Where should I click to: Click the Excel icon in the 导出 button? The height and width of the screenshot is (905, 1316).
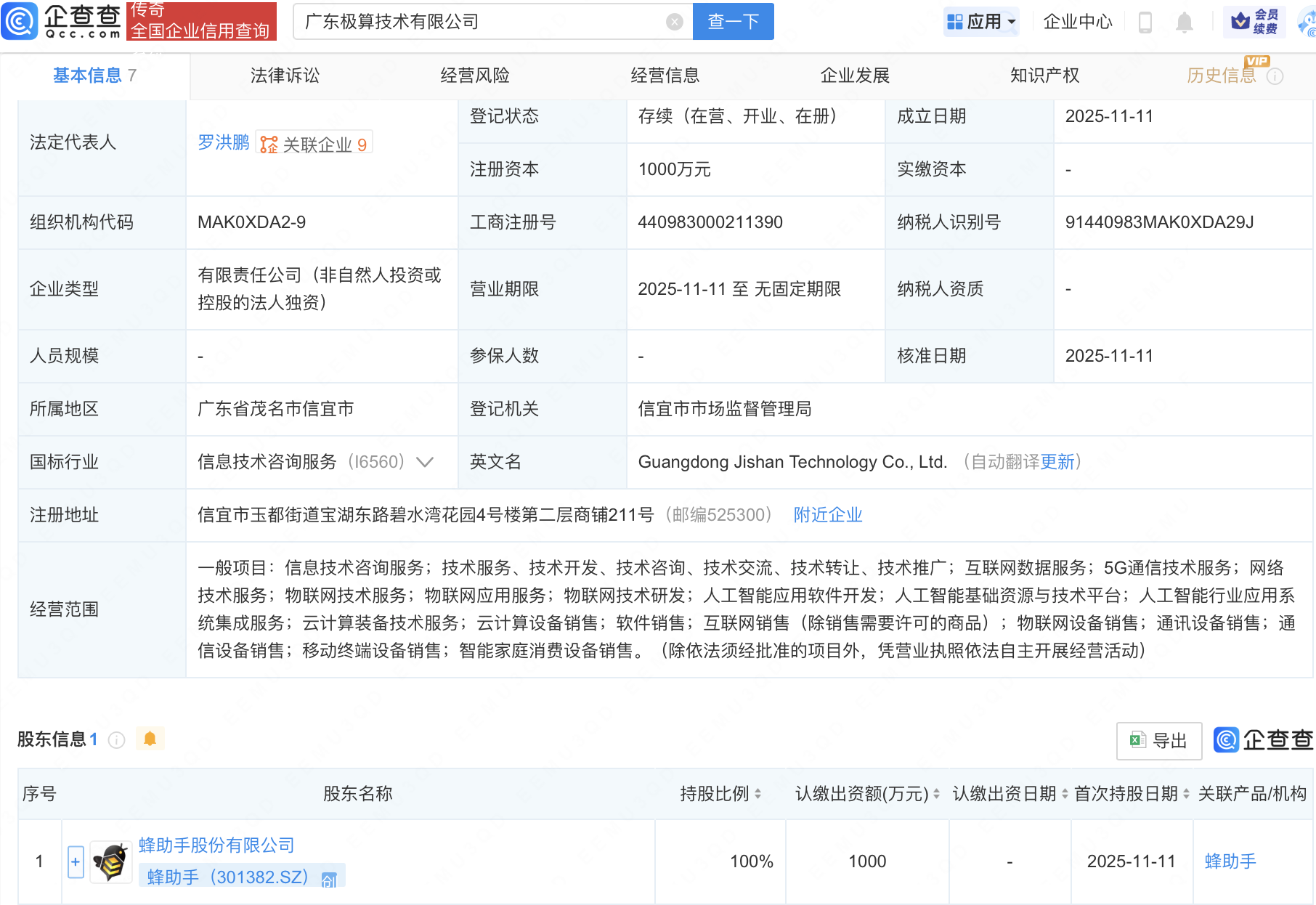(x=1137, y=740)
